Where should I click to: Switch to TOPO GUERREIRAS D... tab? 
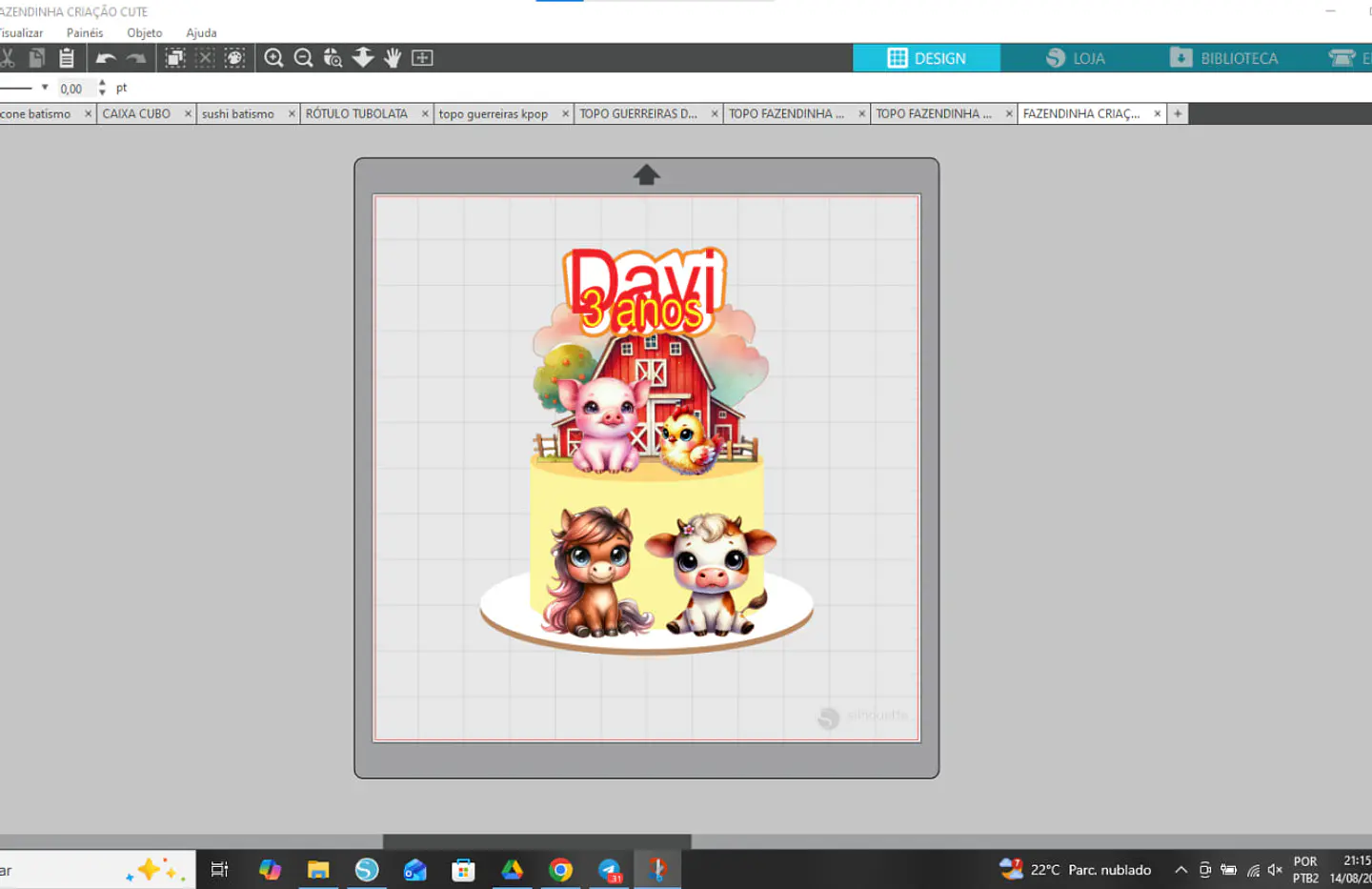(x=638, y=113)
